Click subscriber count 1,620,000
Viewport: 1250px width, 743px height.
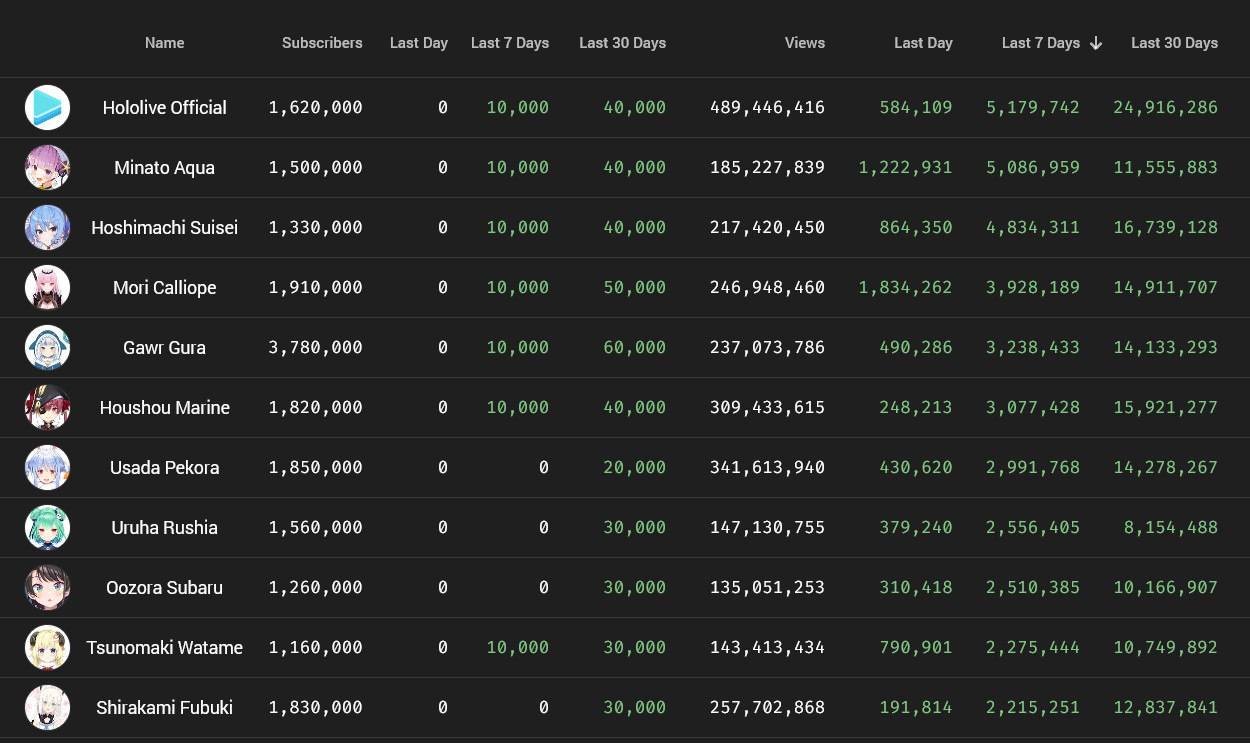point(316,107)
